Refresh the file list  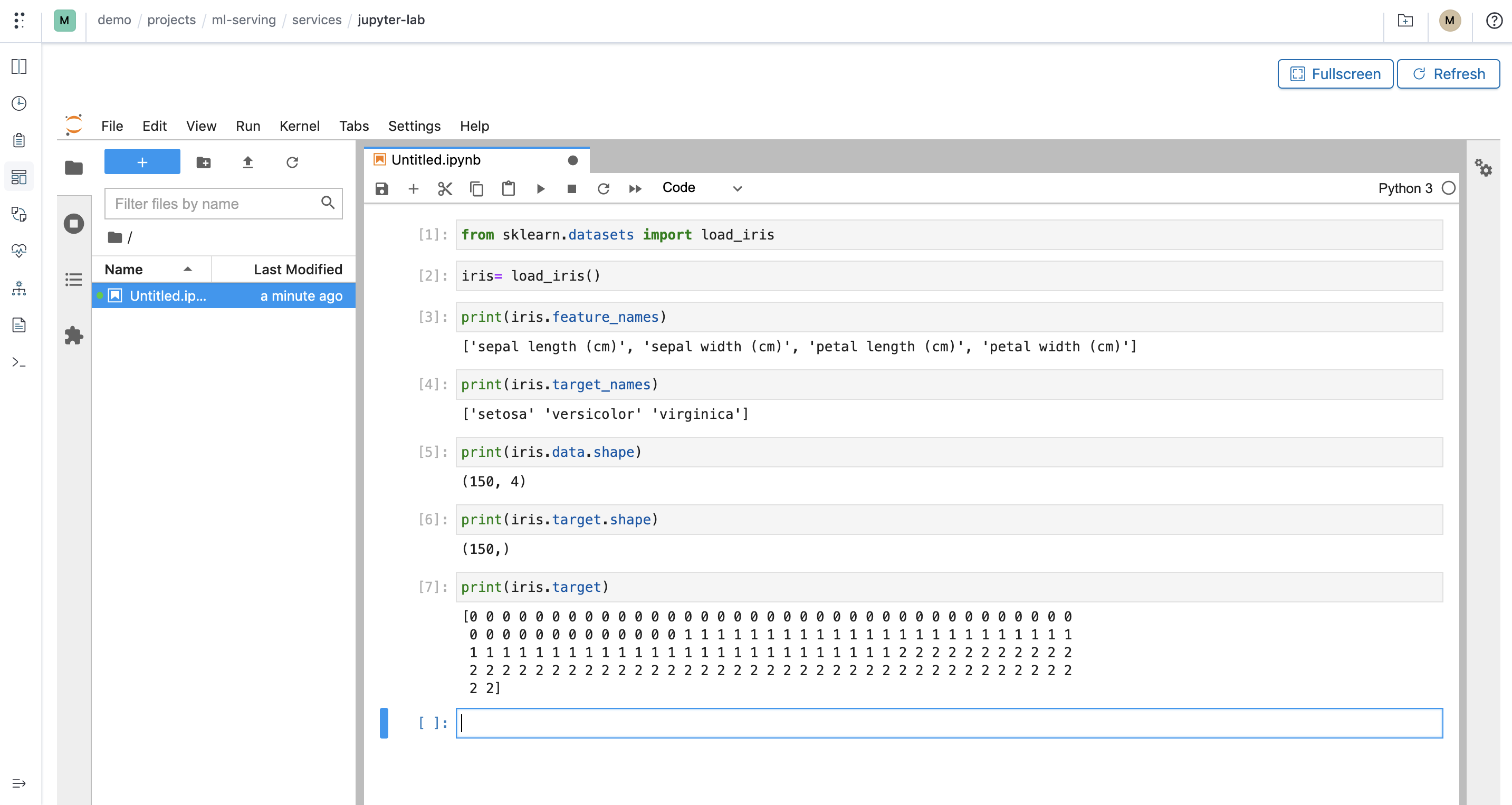coord(292,162)
